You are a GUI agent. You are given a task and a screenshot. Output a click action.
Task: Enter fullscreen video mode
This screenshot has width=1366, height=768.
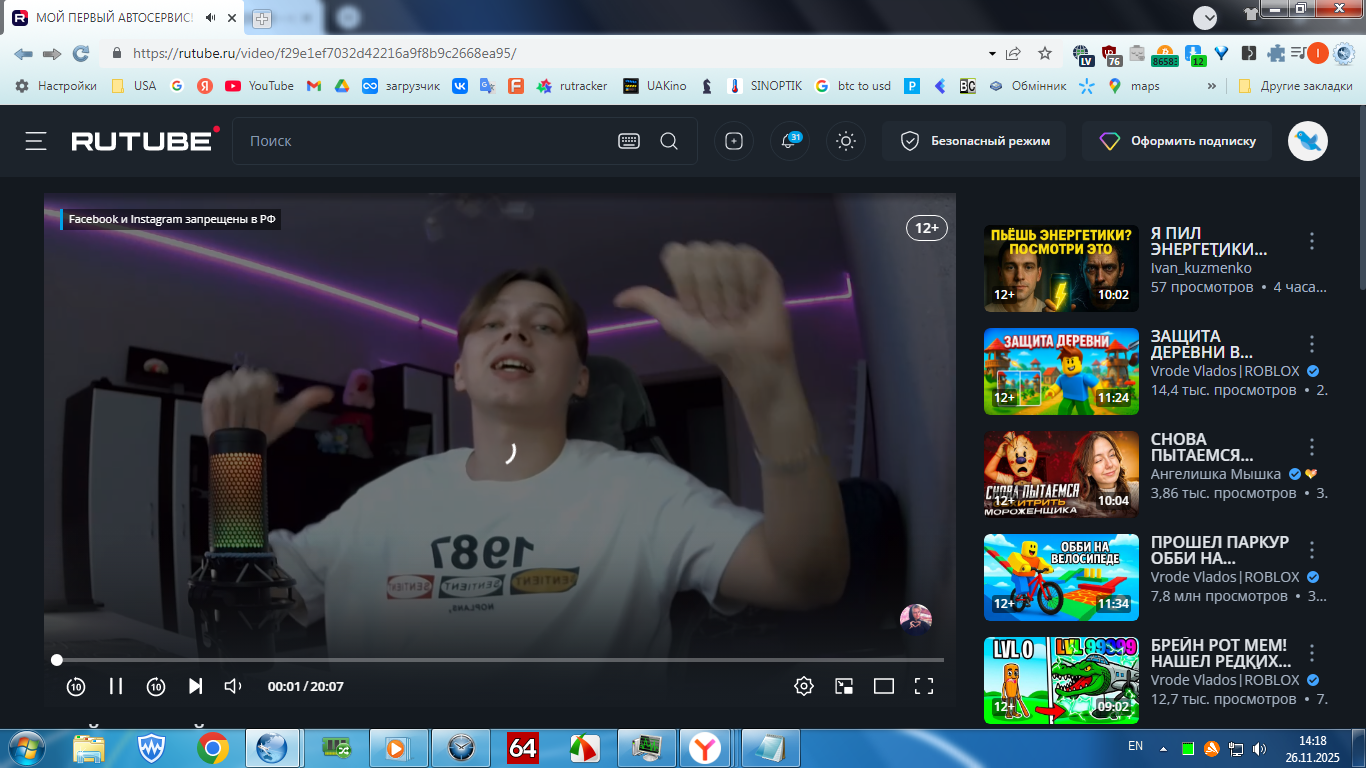[x=924, y=686]
